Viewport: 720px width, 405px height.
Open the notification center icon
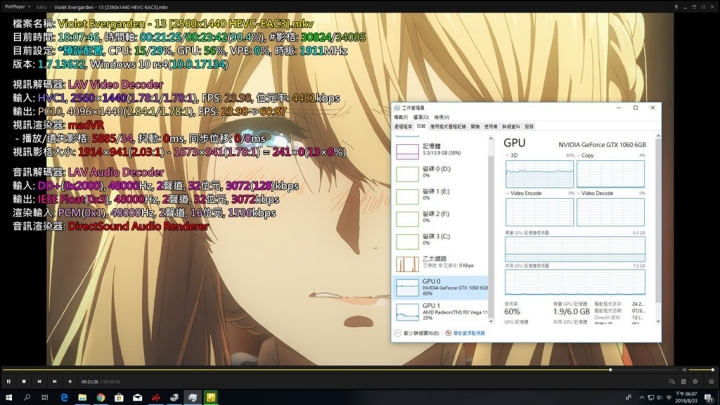pos(710,398)
